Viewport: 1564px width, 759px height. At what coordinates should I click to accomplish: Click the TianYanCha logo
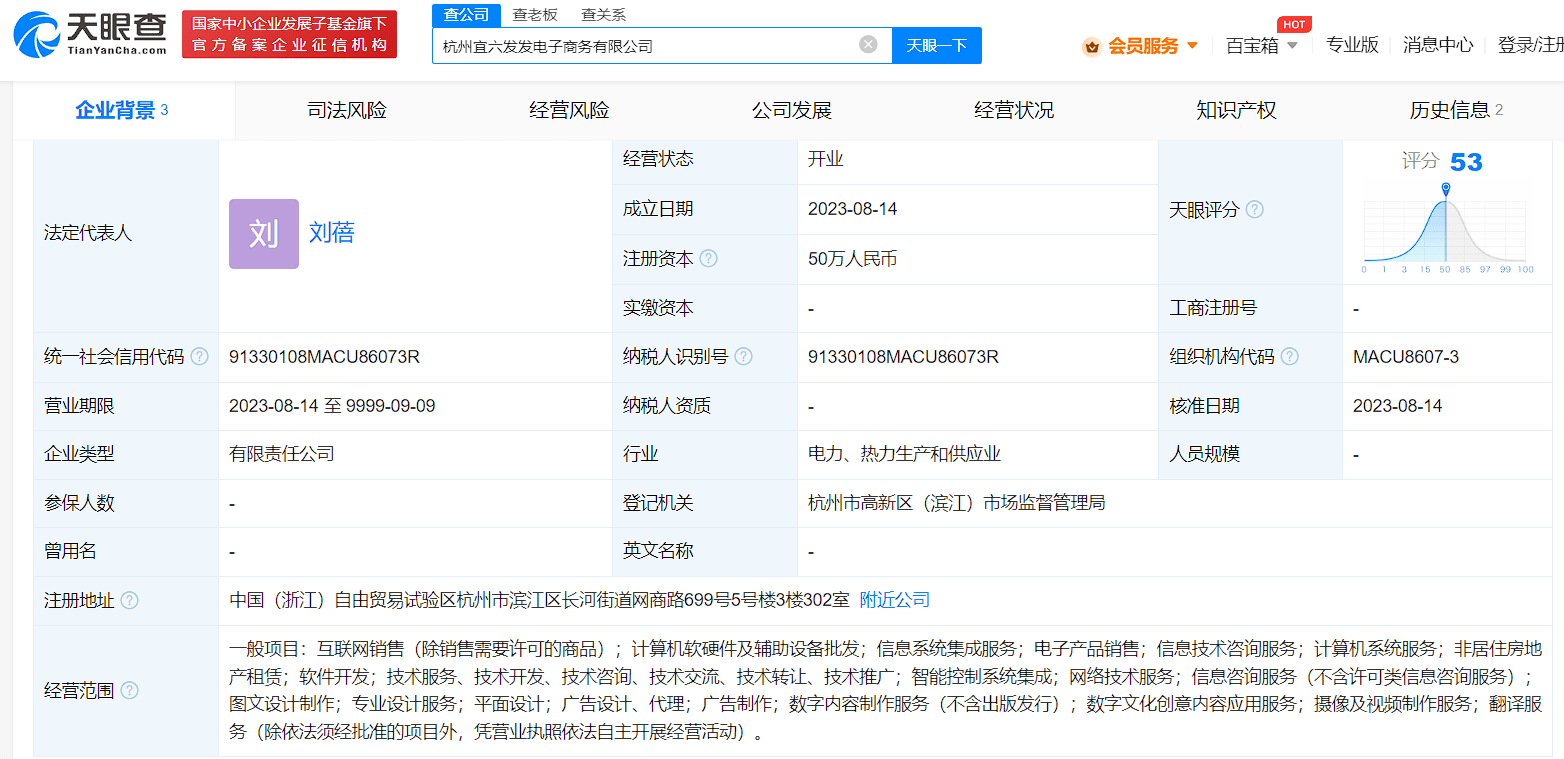pos(90,34)
